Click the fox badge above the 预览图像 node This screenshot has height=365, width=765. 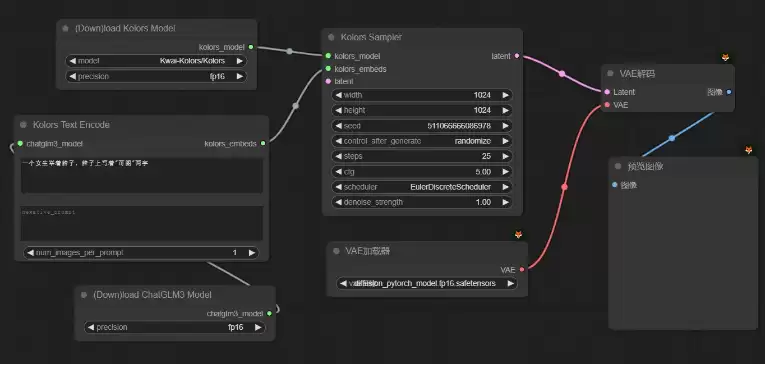pyautogui.click(x=748, y=150)
